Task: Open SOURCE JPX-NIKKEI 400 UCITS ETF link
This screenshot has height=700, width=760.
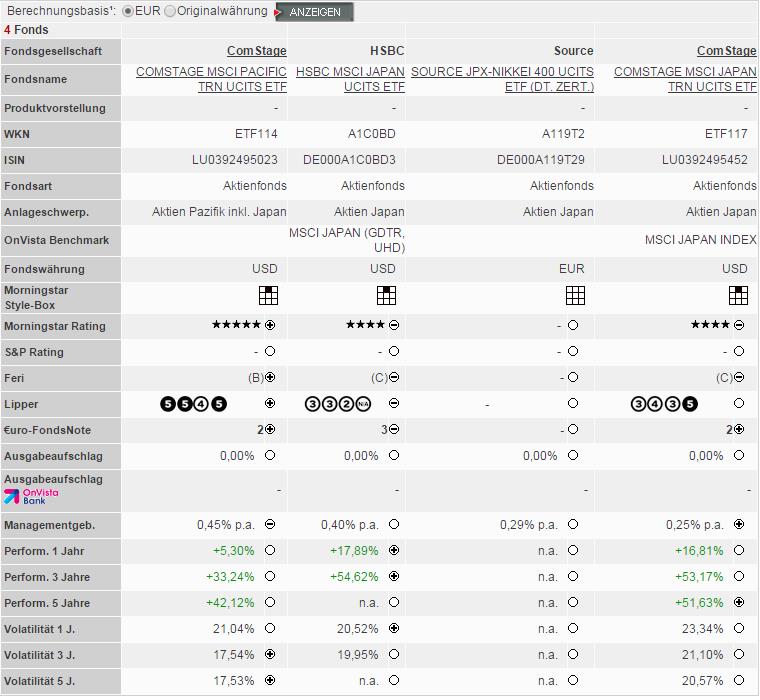Action: (x=502, y=79)
